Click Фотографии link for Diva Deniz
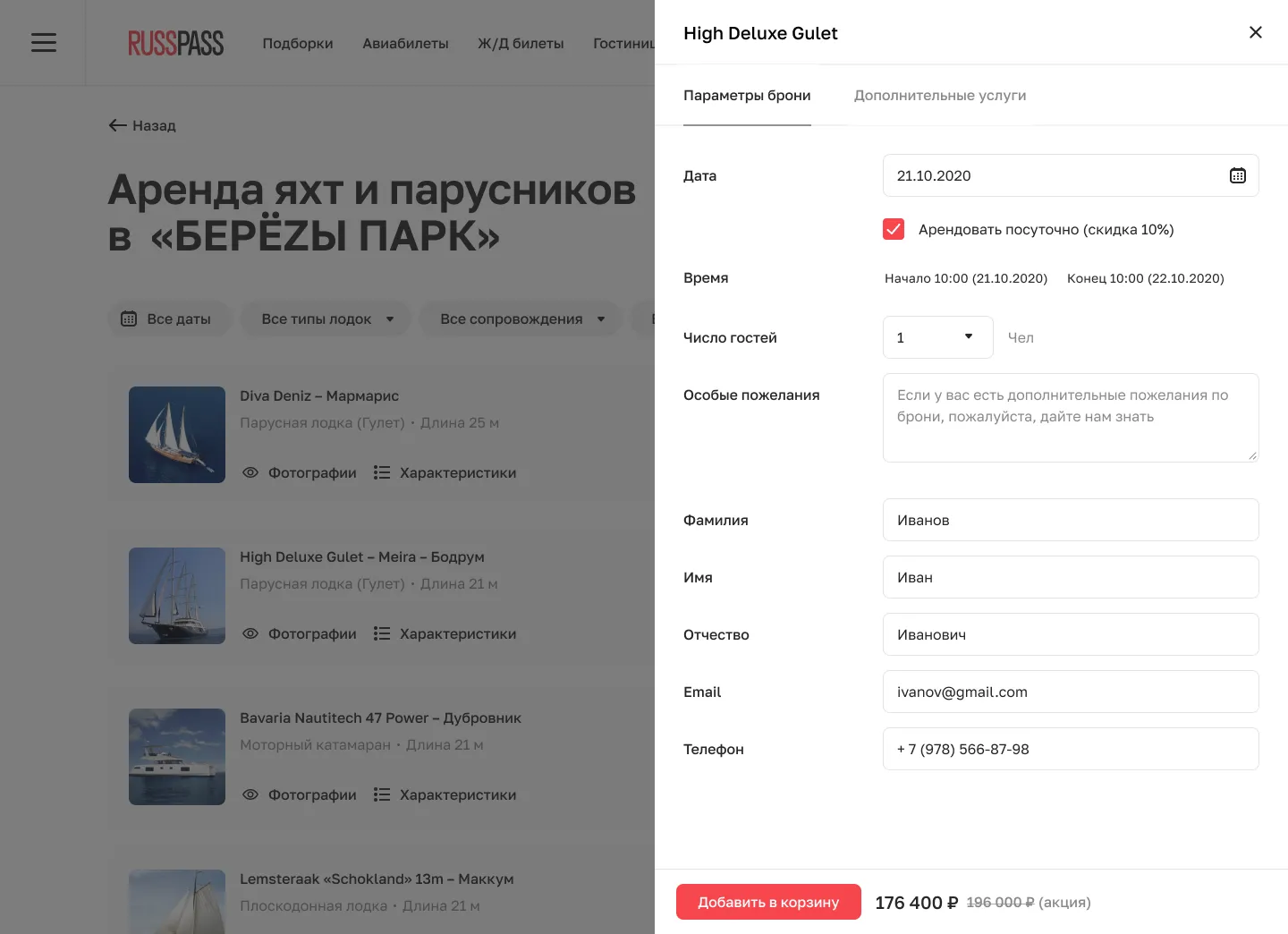The height and width of the screenshot is (934, 1288). 312,472
